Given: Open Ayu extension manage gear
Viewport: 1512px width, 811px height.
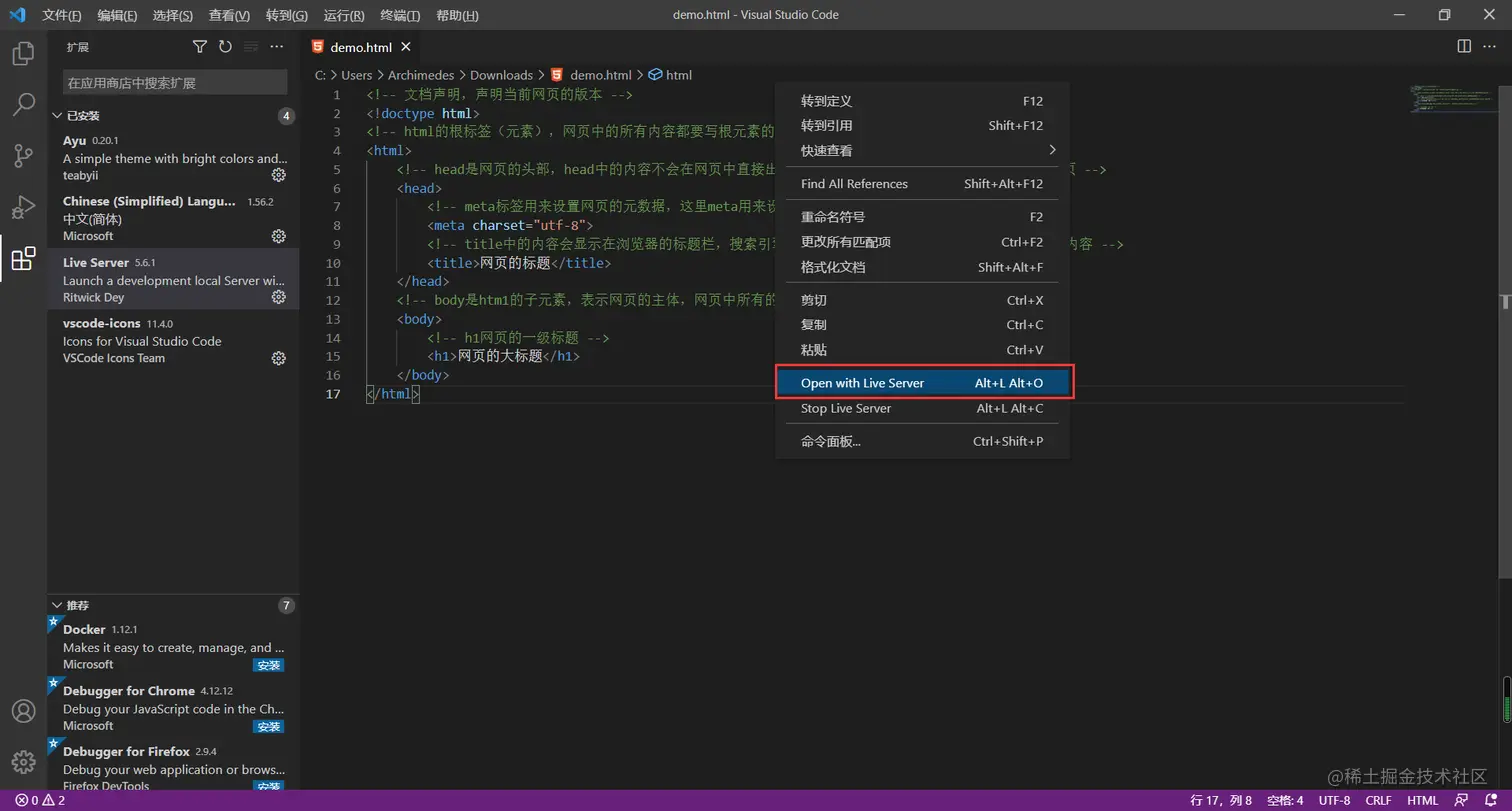Looking at the screenshot, I should click(279, 175).
